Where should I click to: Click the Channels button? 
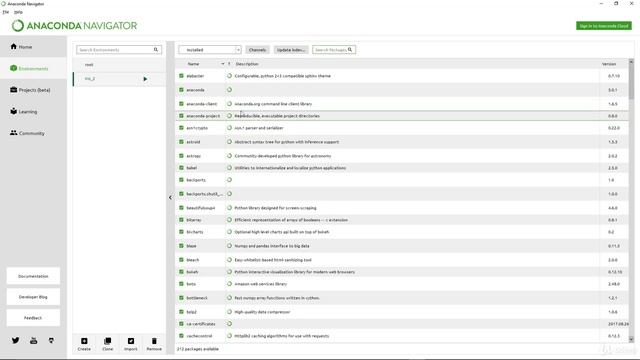pos(257,50)
